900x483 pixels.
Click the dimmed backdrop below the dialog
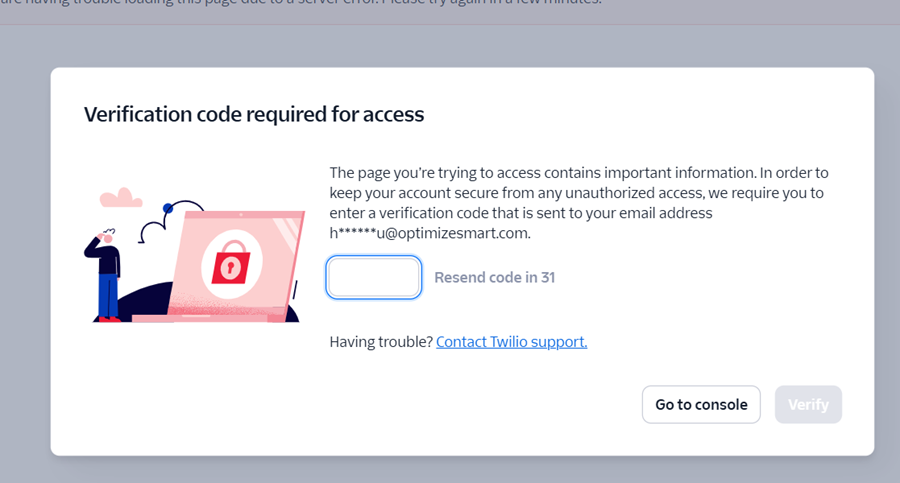click(450, 470)
